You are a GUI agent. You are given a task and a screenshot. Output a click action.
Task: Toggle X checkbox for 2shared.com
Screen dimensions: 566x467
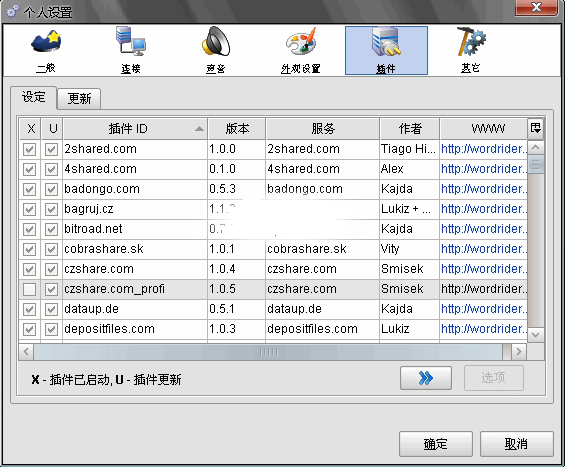(30, 149)
